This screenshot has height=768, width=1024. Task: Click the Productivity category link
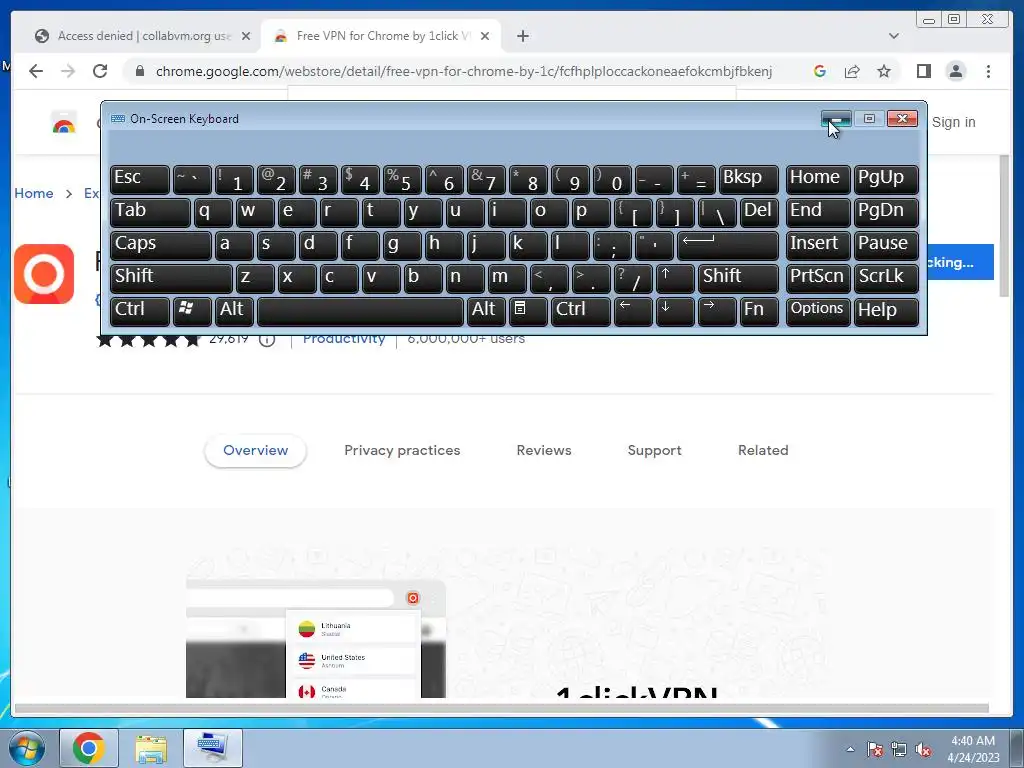[x=344, y=340]
